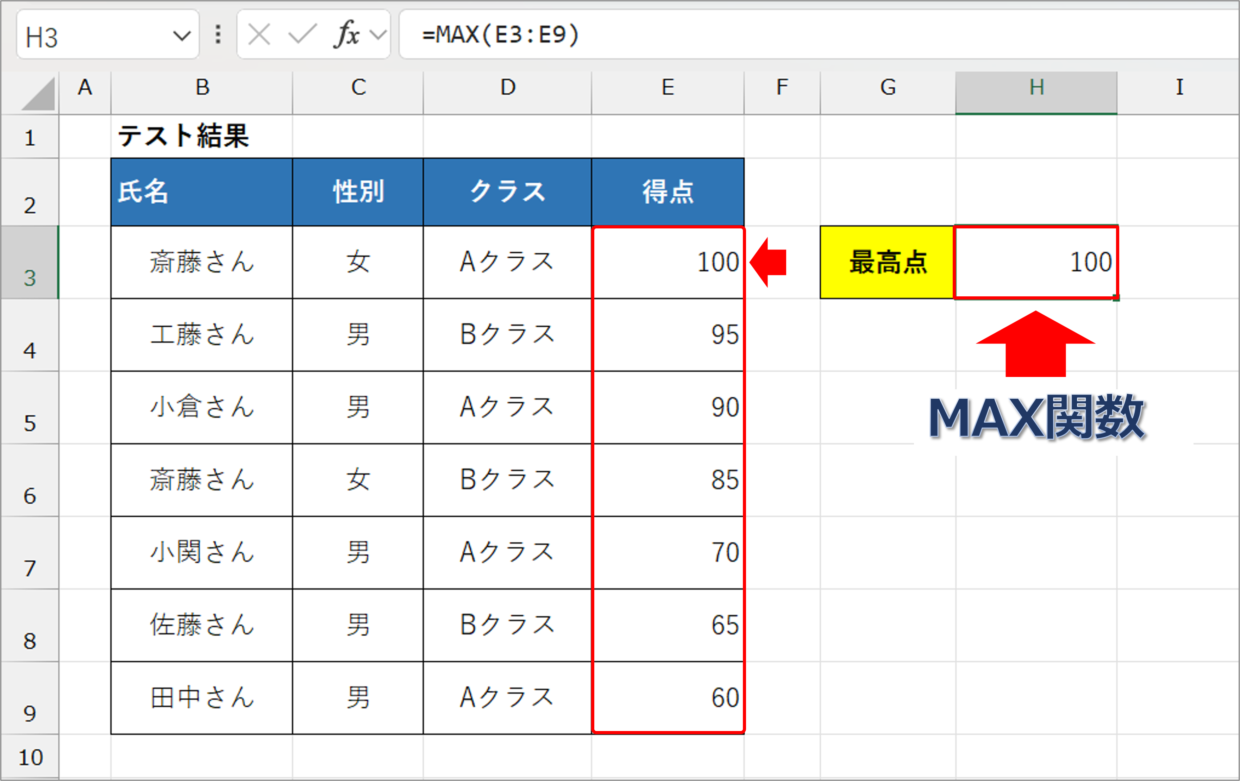Click the 斎藤さん name cell in row 6
This screenshot has width=1240, height=781.
[x=202, y=480]
